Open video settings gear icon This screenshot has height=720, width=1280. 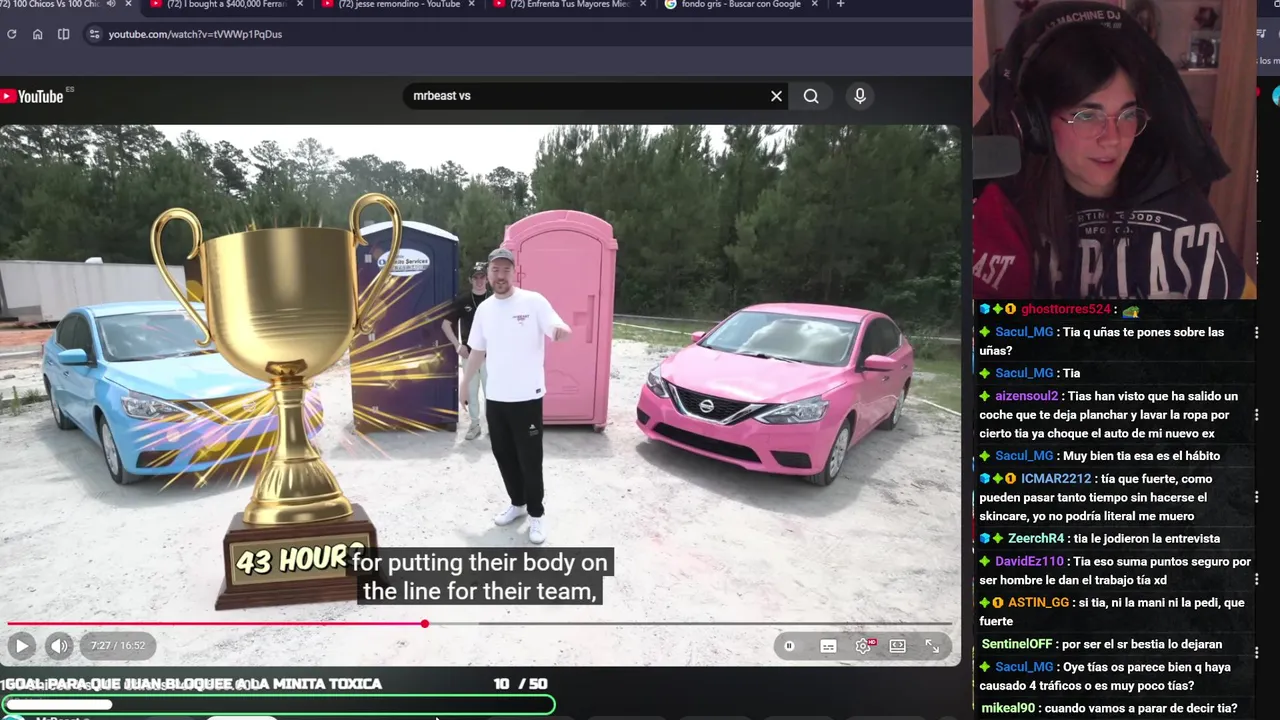click(x=863, y=646)
